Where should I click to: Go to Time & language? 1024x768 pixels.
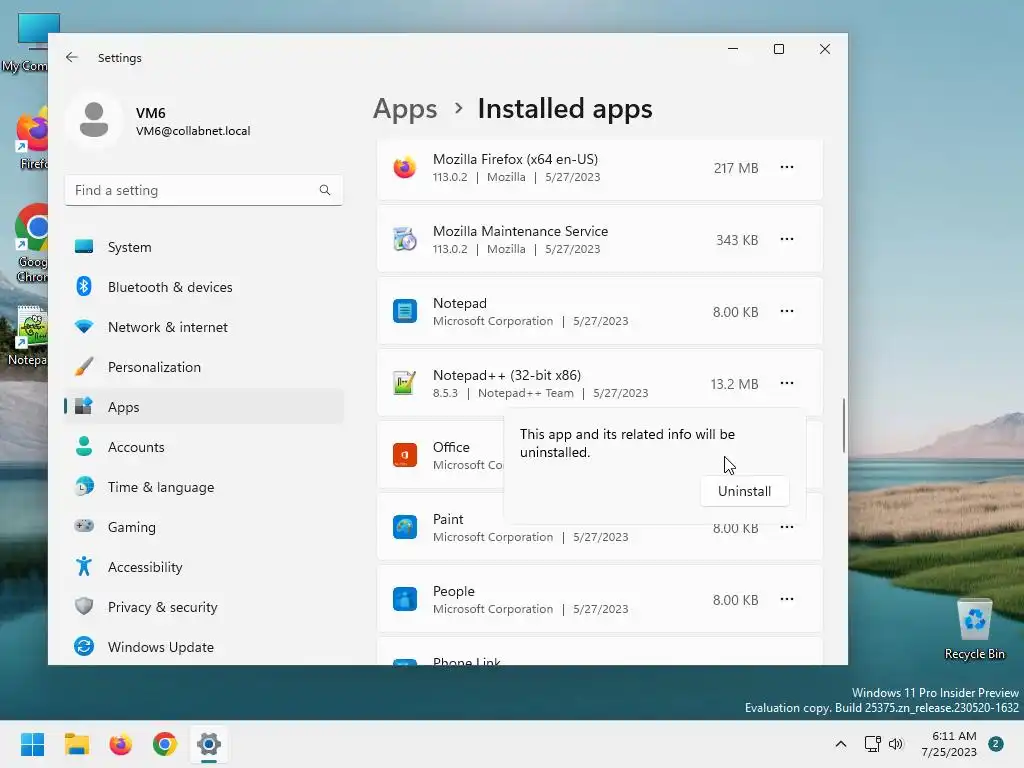point(204,487)
